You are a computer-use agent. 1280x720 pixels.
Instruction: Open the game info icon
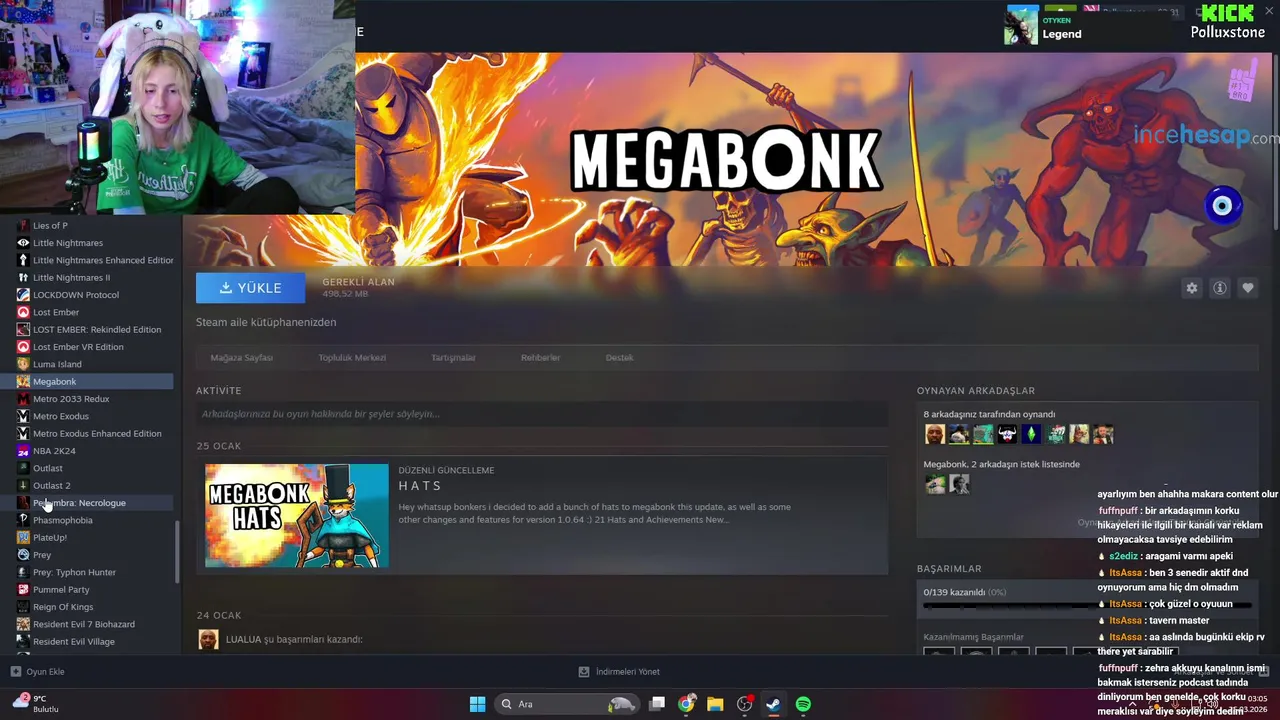coord(1220,288)
